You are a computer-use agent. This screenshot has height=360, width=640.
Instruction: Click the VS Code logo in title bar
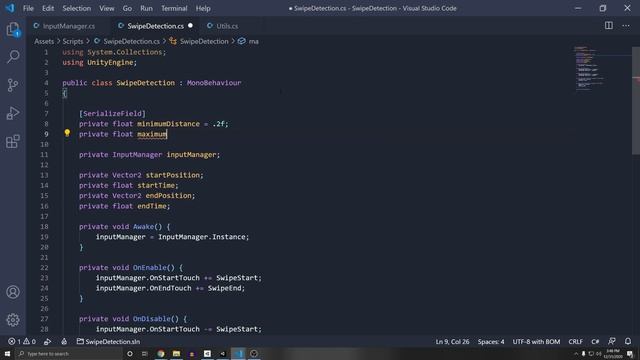(10, 8)
